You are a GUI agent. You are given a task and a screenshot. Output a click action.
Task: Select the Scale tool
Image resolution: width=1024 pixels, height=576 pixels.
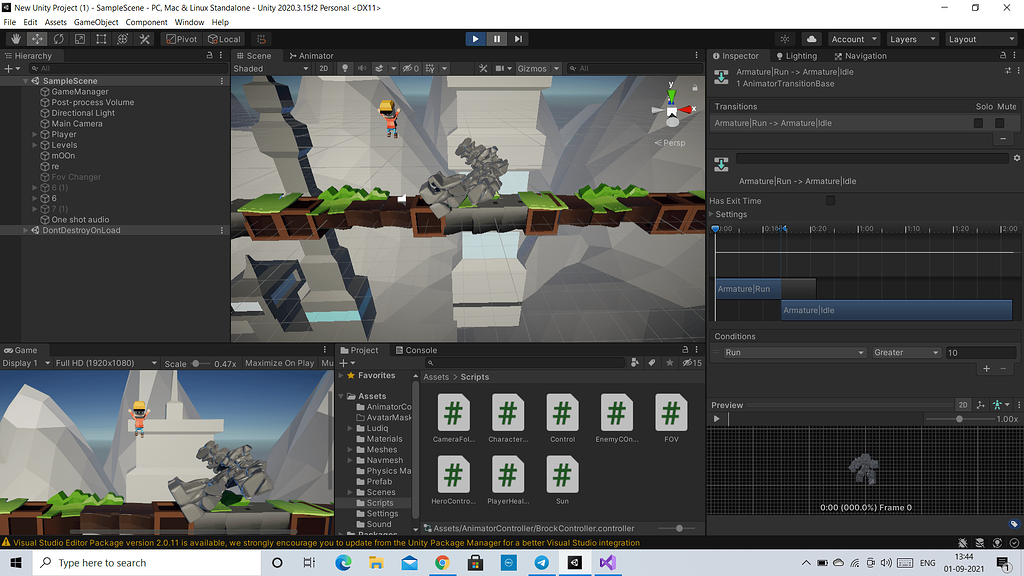point(79,38)
